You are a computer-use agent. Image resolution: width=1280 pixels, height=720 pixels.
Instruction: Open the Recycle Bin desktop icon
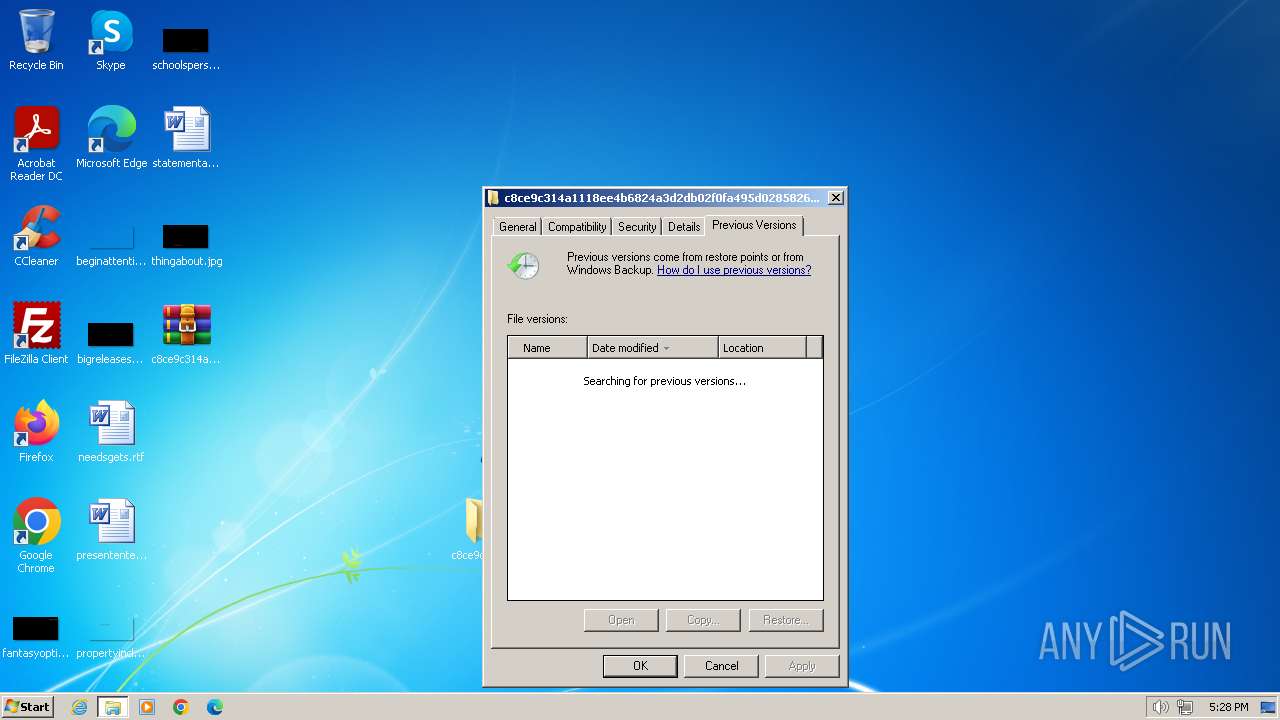tap(36, 40)
